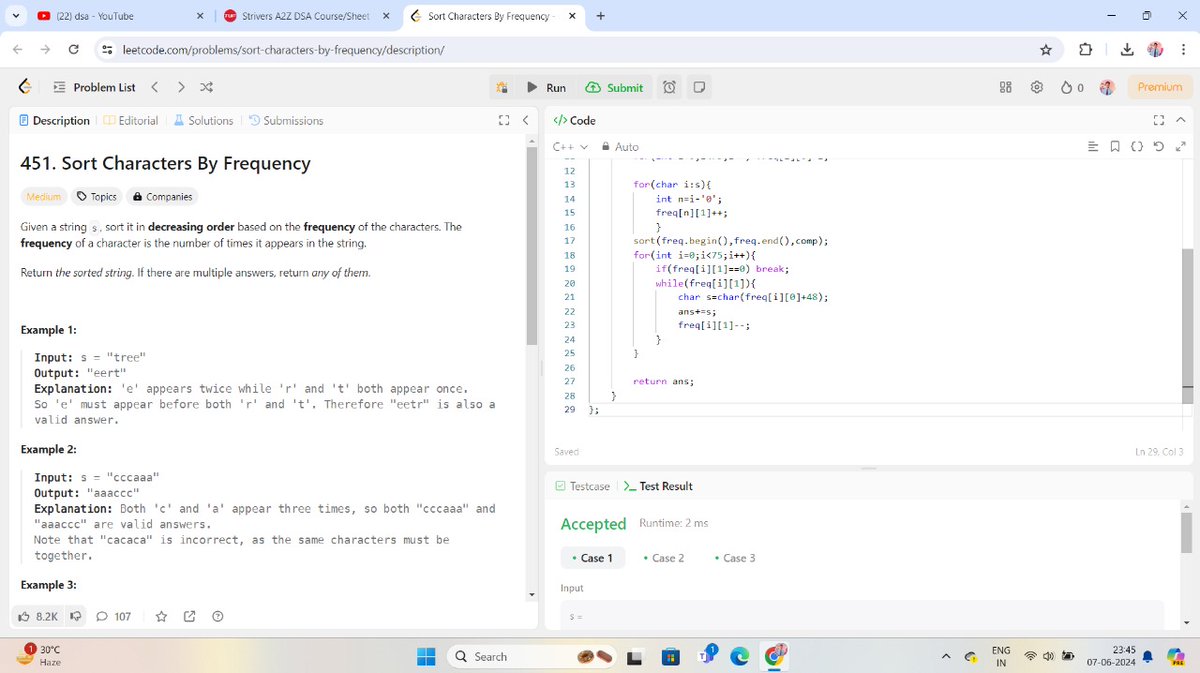1200x673 pixels.
Task: Maximize the Description panel
Action: click(x=504, y=120)
